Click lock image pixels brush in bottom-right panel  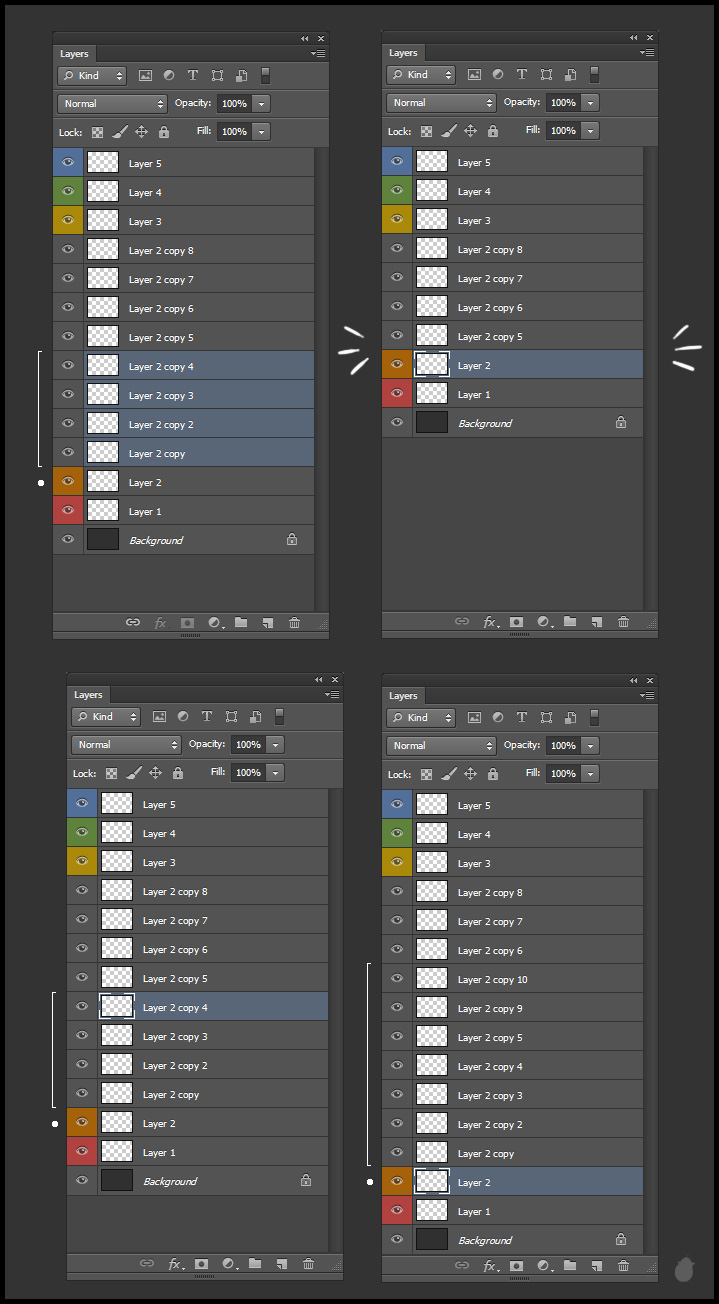pyautogui.click(x=449, y=774)
